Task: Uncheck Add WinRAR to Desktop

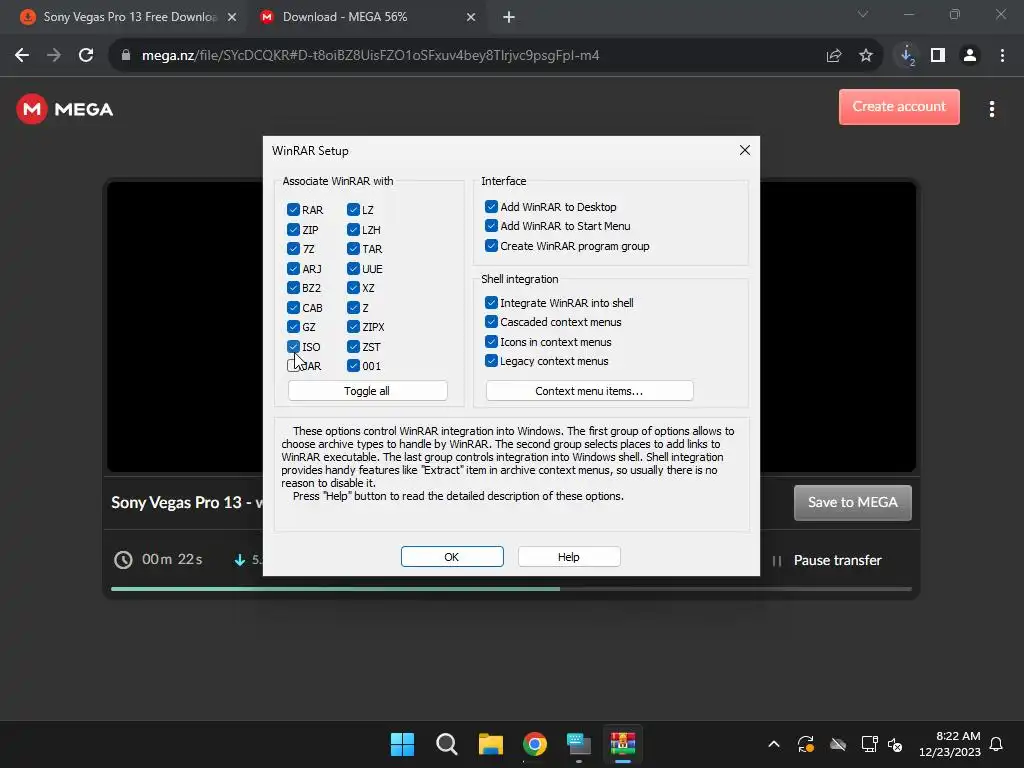Action: [491, 206]
